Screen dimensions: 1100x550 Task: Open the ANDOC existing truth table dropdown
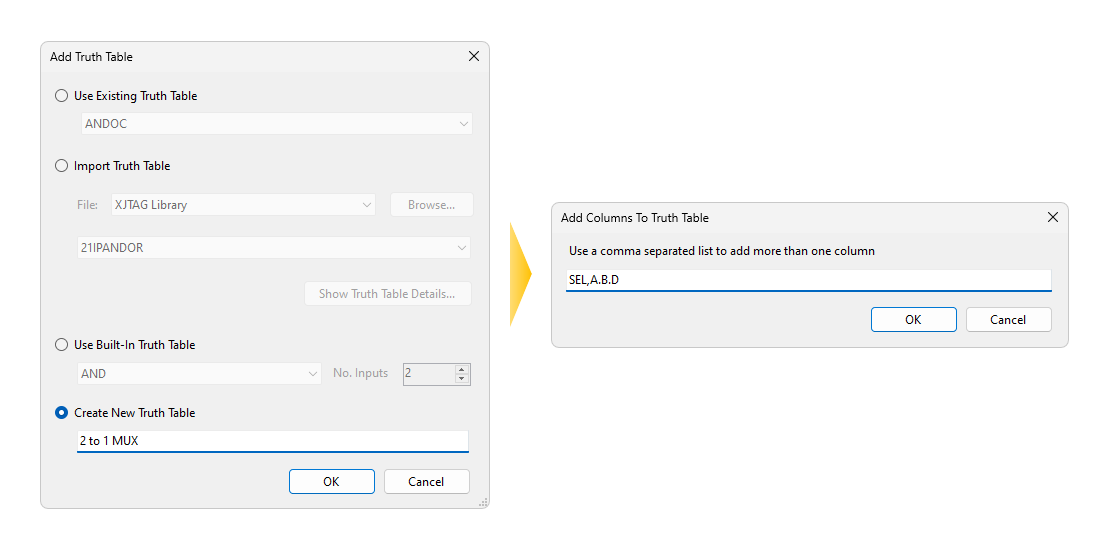pos(276,124)
